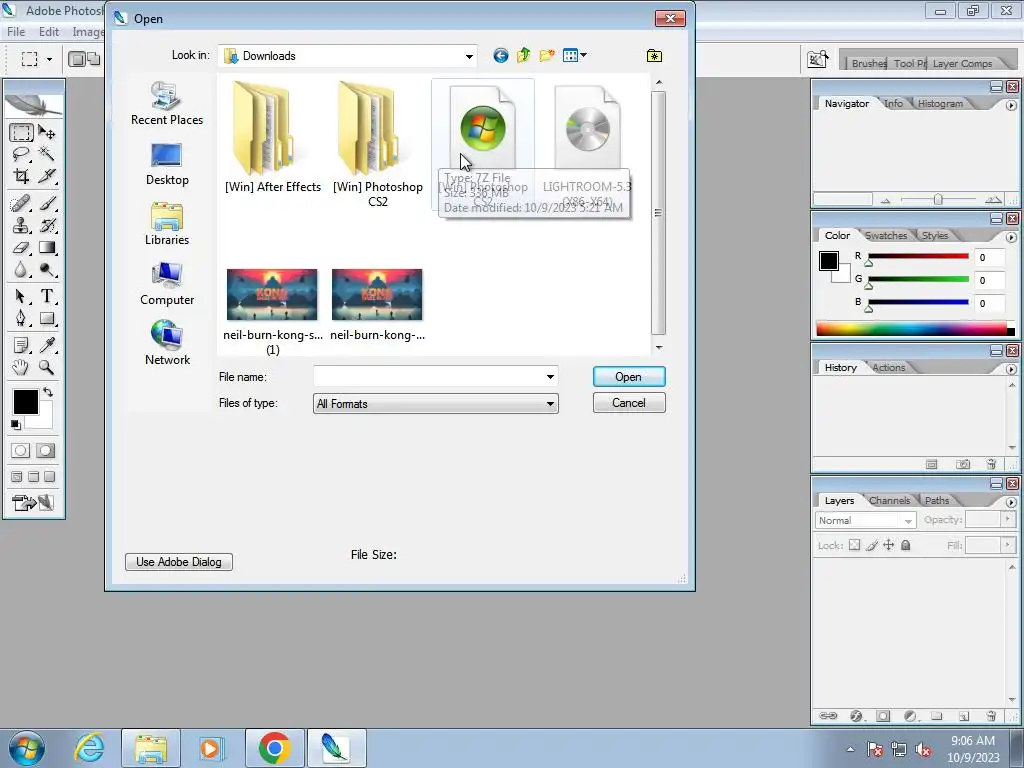Switch to the Swatches tab

pos(886,235)
